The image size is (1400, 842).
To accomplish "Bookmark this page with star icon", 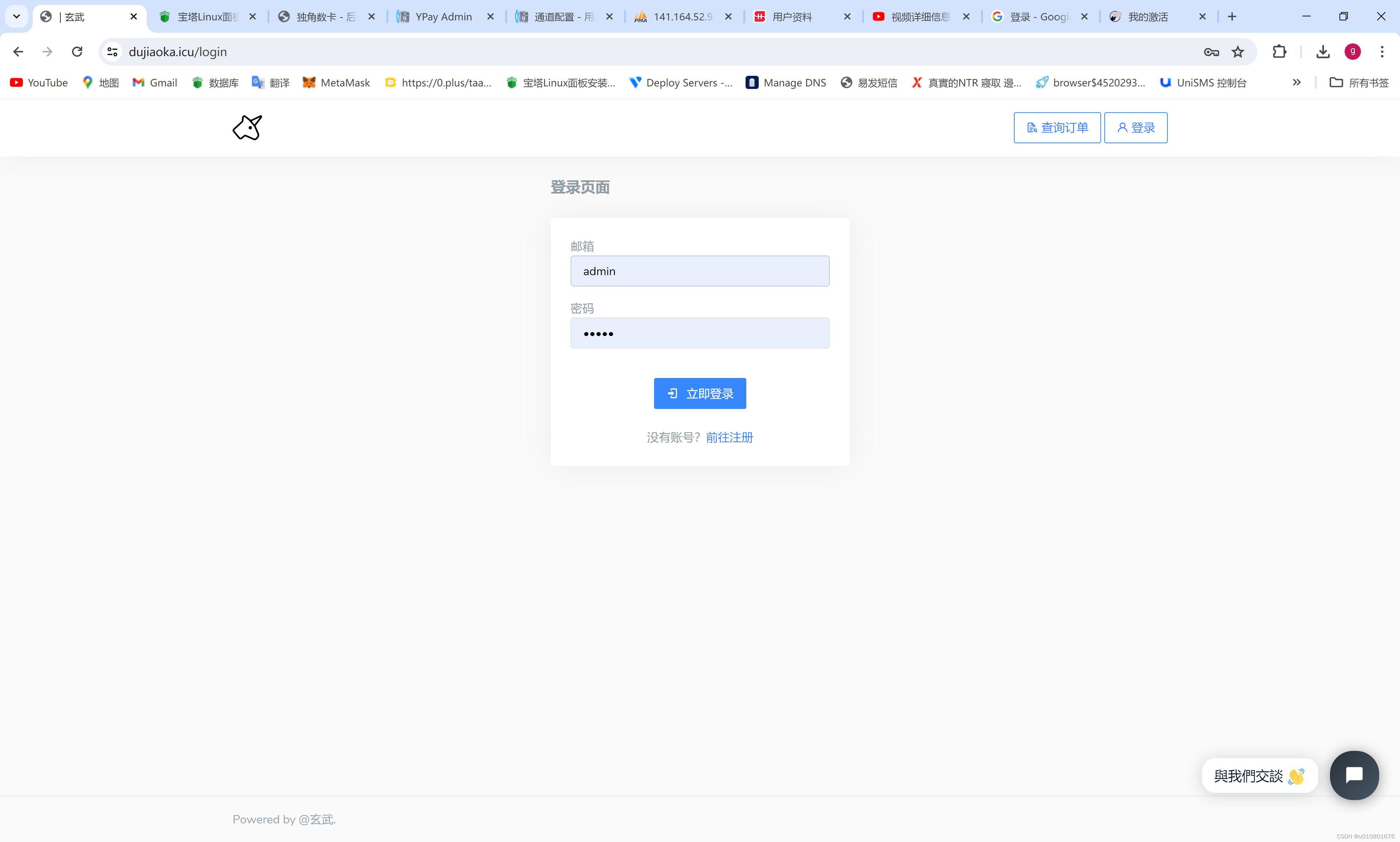I will coord(1237,52).
